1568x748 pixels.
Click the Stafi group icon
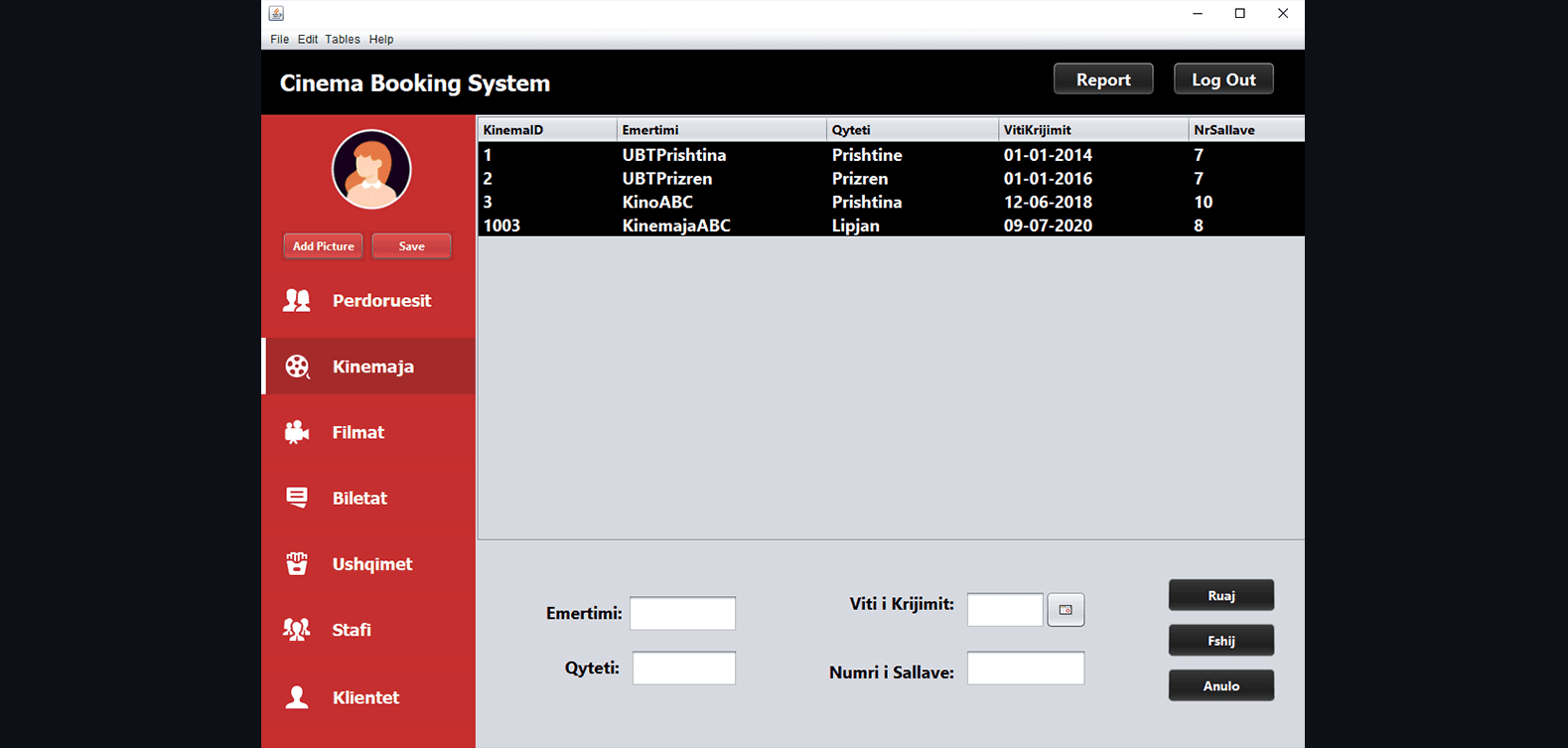coord(297,630)
